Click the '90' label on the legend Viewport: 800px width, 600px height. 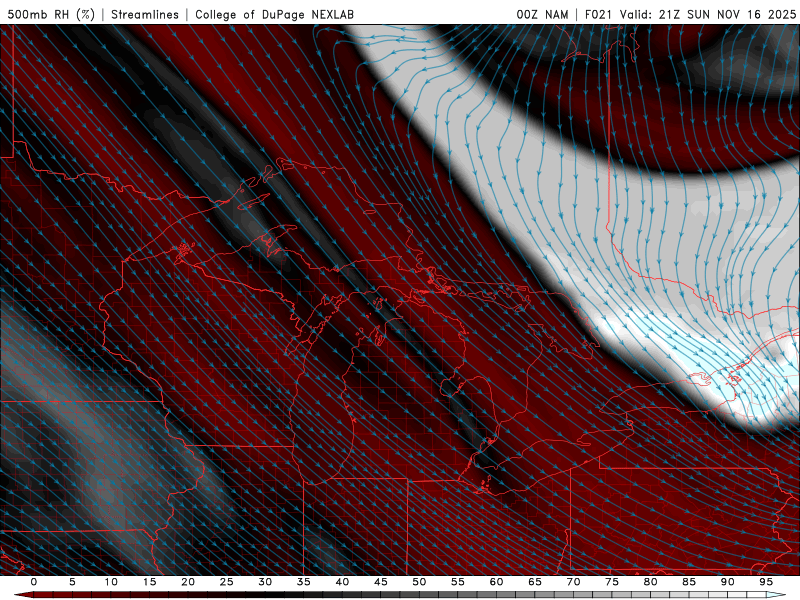click(728, 582)
